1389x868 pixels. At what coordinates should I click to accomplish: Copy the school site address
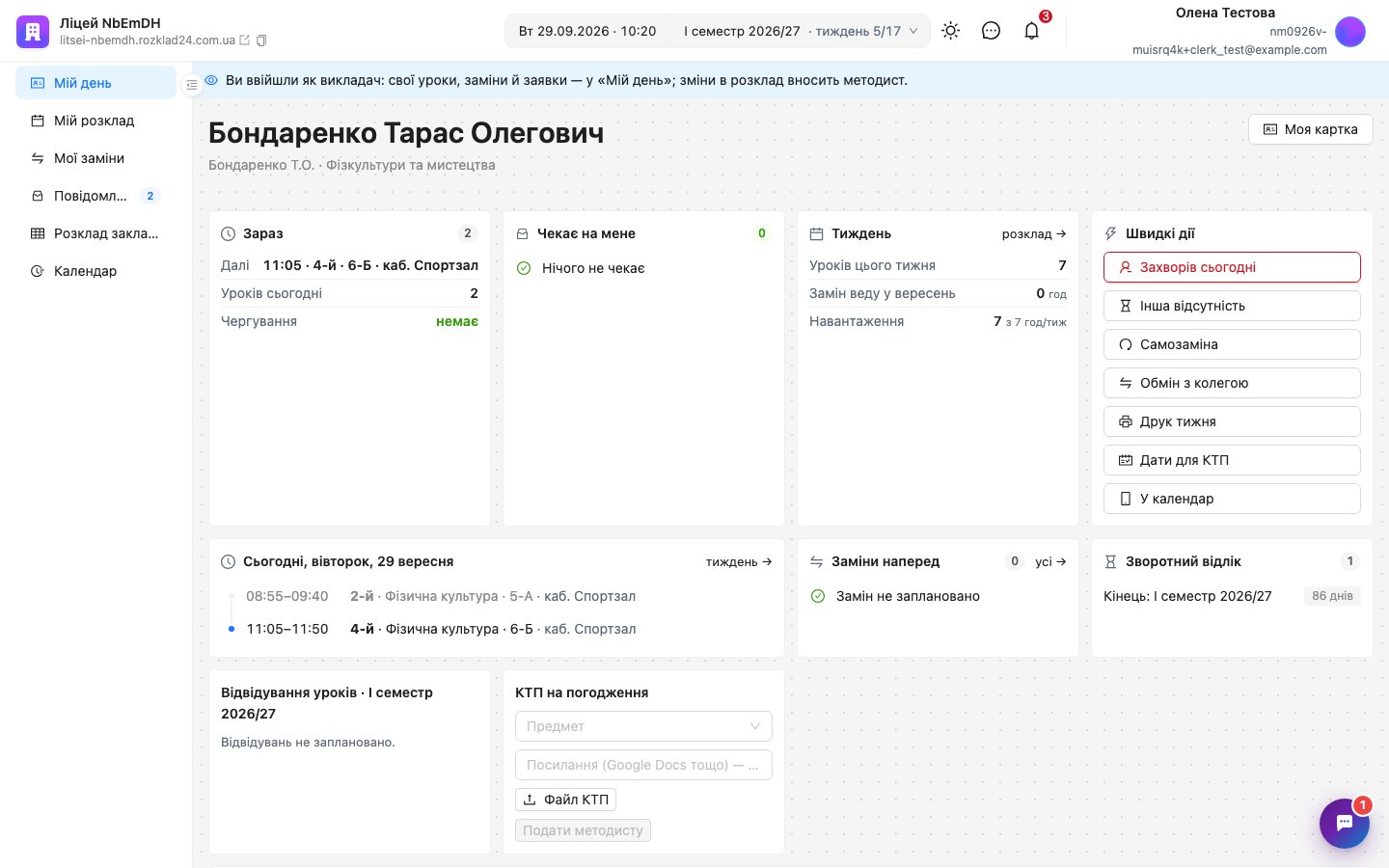(x=261, y=41)
